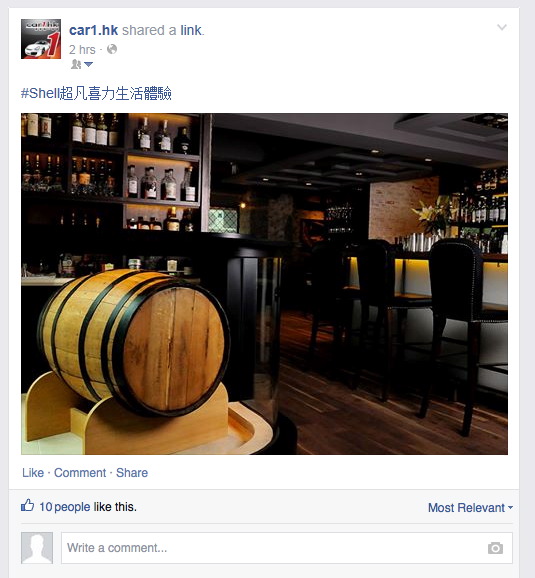Expand the audience selector arrow
The height and width of the screenshot is (578, 535).
click(x=88, y=65)
